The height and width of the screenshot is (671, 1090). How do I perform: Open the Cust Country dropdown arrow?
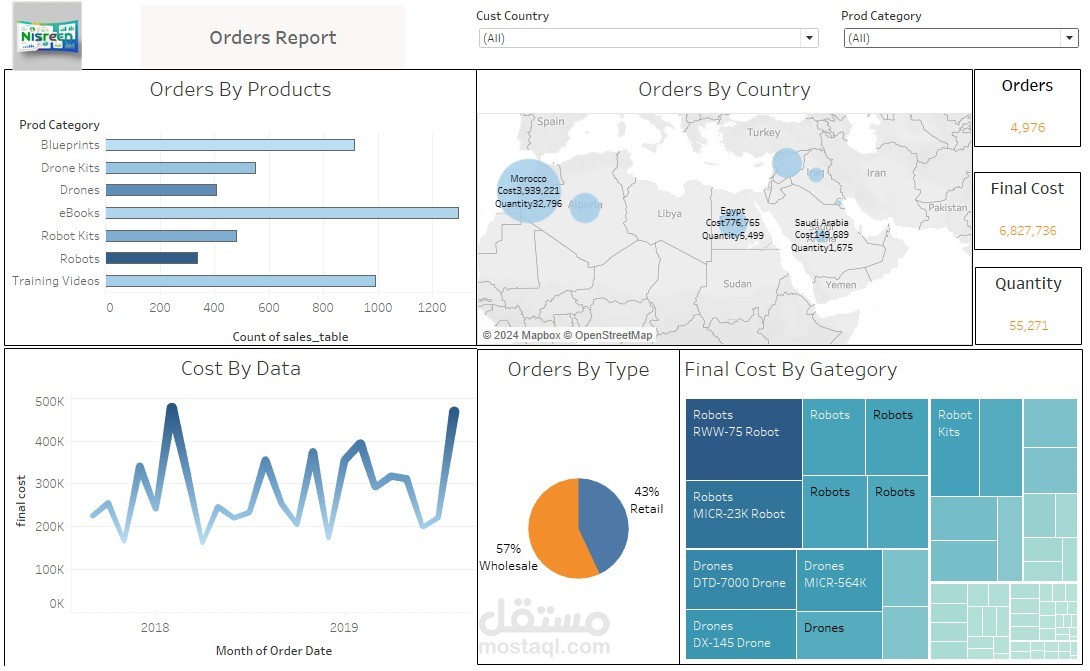coord(809,38)
